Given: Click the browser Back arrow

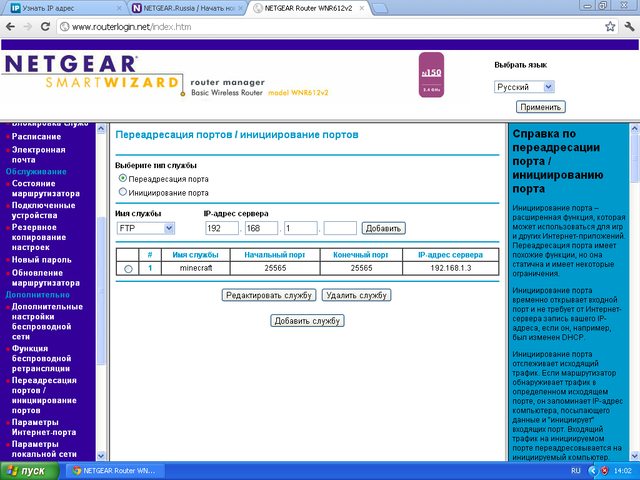Looking at the screenshot, I should [x=11, y=27].
